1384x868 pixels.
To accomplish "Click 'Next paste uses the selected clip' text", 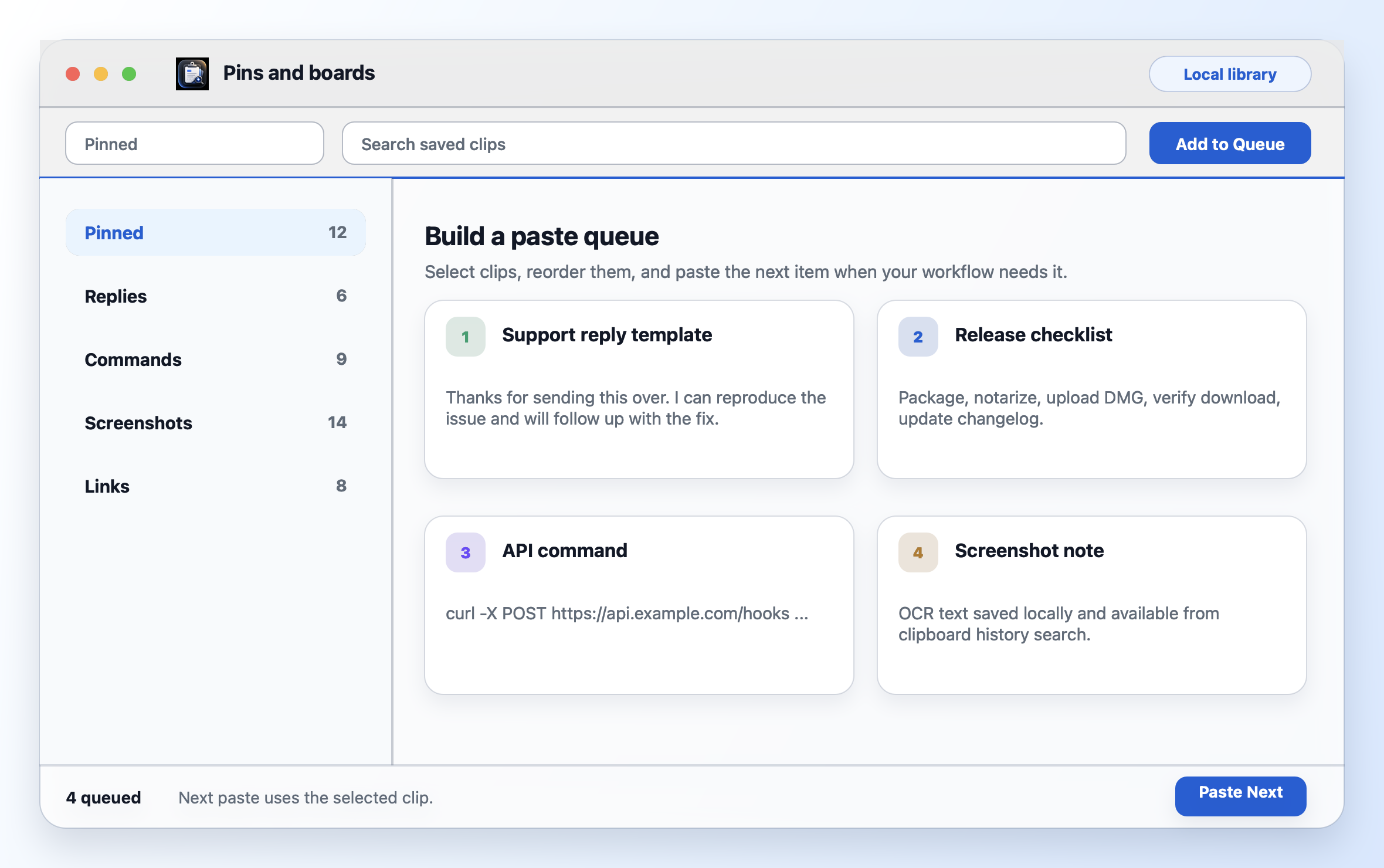I will [306, 798].
